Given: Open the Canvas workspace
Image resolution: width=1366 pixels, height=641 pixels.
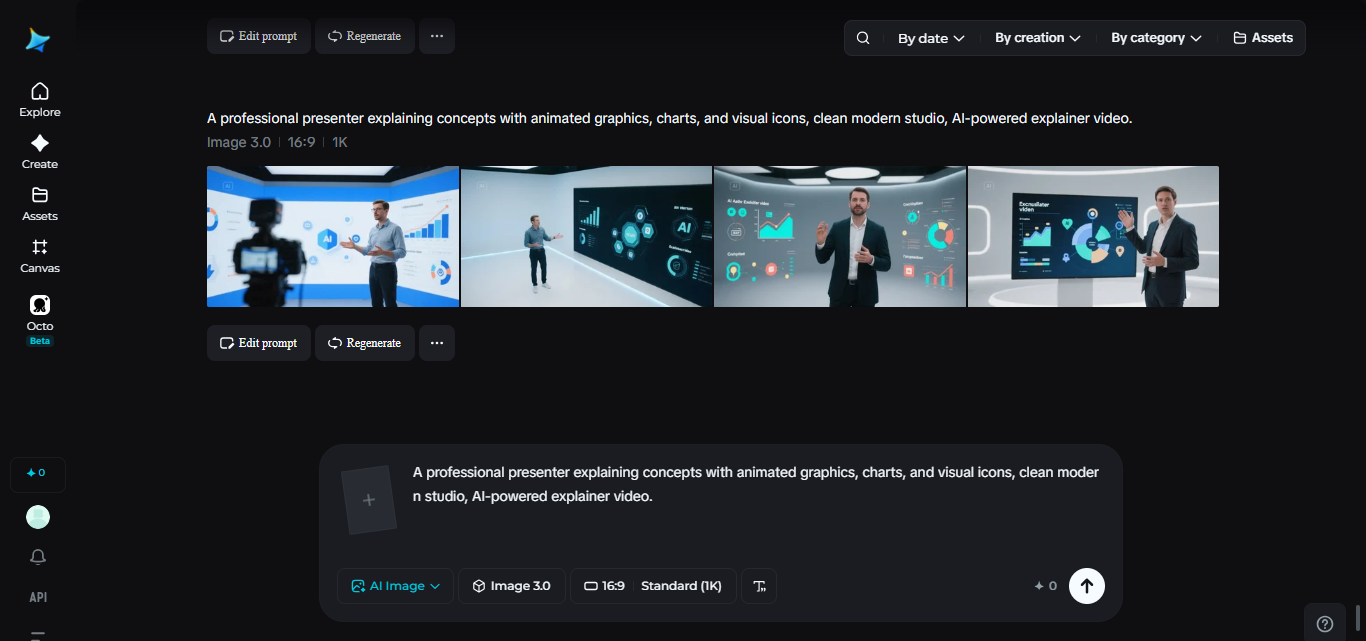Looking at the screenshot, I should pyautogui.click(x=40, y=256).
